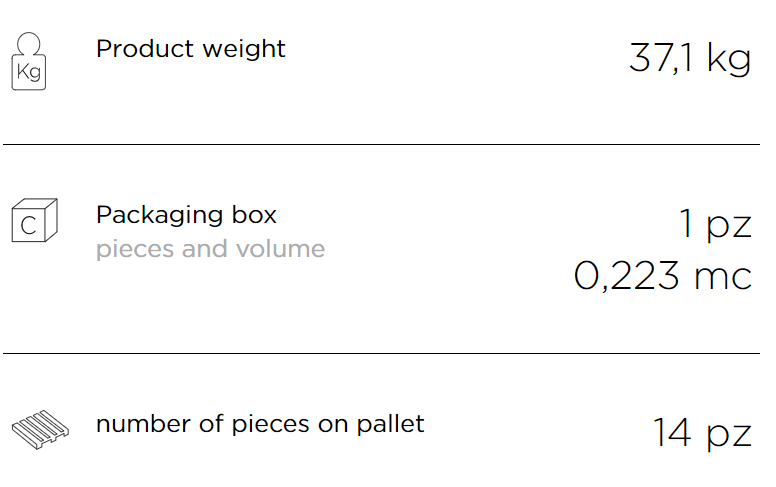Click the number of pieces on pallet label

click(260, 424)
